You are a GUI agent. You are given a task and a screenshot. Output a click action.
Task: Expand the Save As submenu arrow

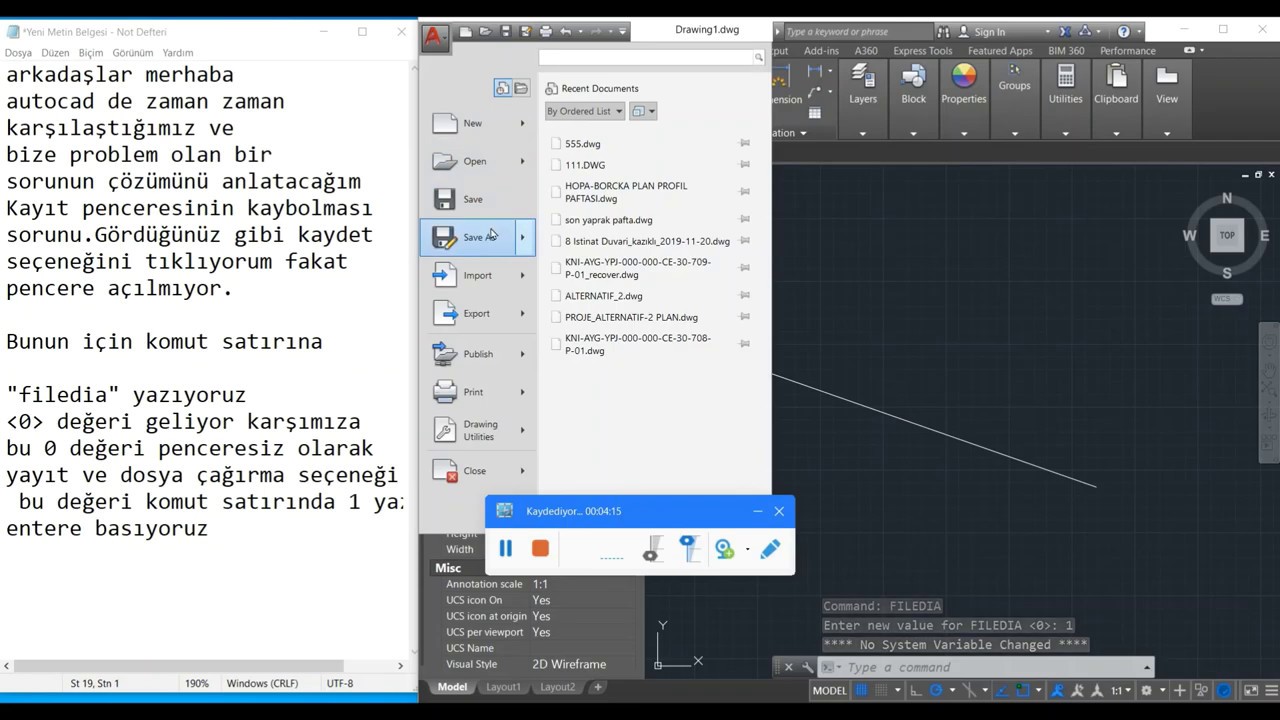[x=522, y=237]
